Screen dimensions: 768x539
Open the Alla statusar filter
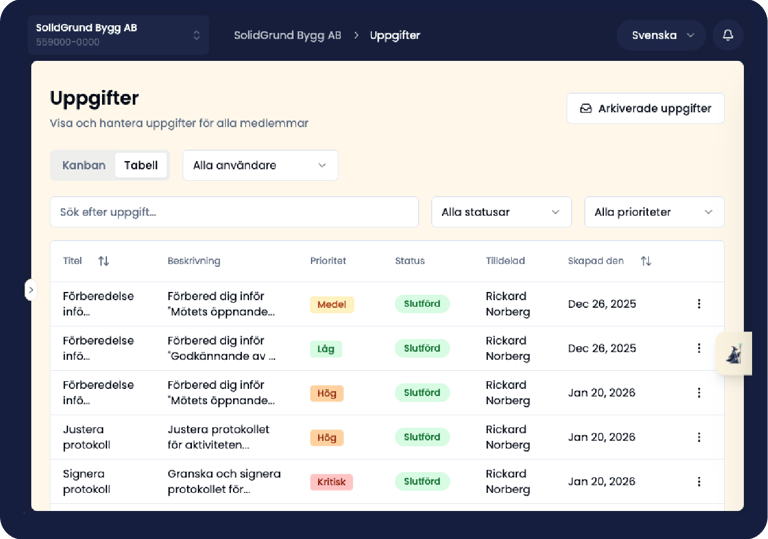point(501,212)
